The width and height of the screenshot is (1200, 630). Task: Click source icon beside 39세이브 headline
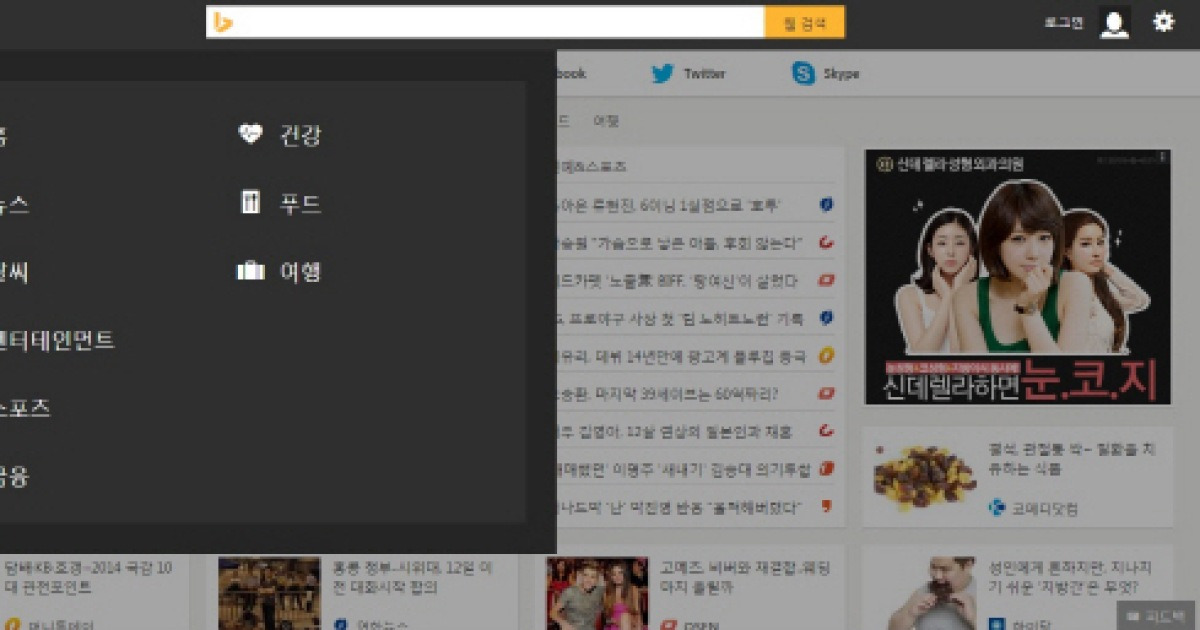[826, 394]
